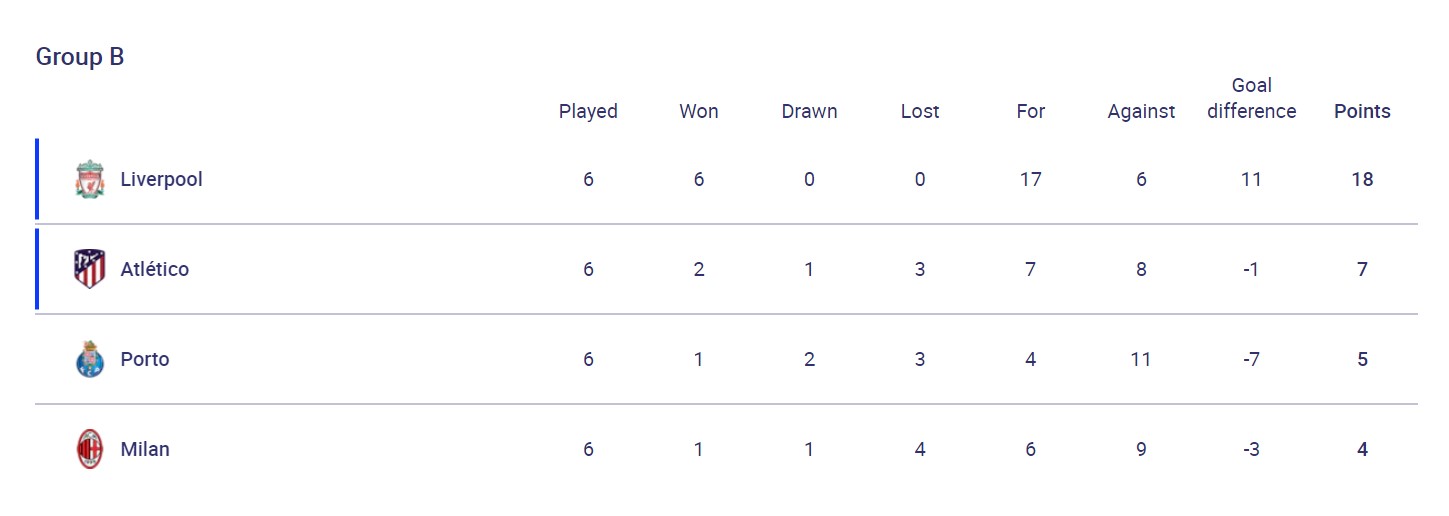Screen dimensions: 1449x516
Task: Click the Lost column header
Action: tap(920, 111)
